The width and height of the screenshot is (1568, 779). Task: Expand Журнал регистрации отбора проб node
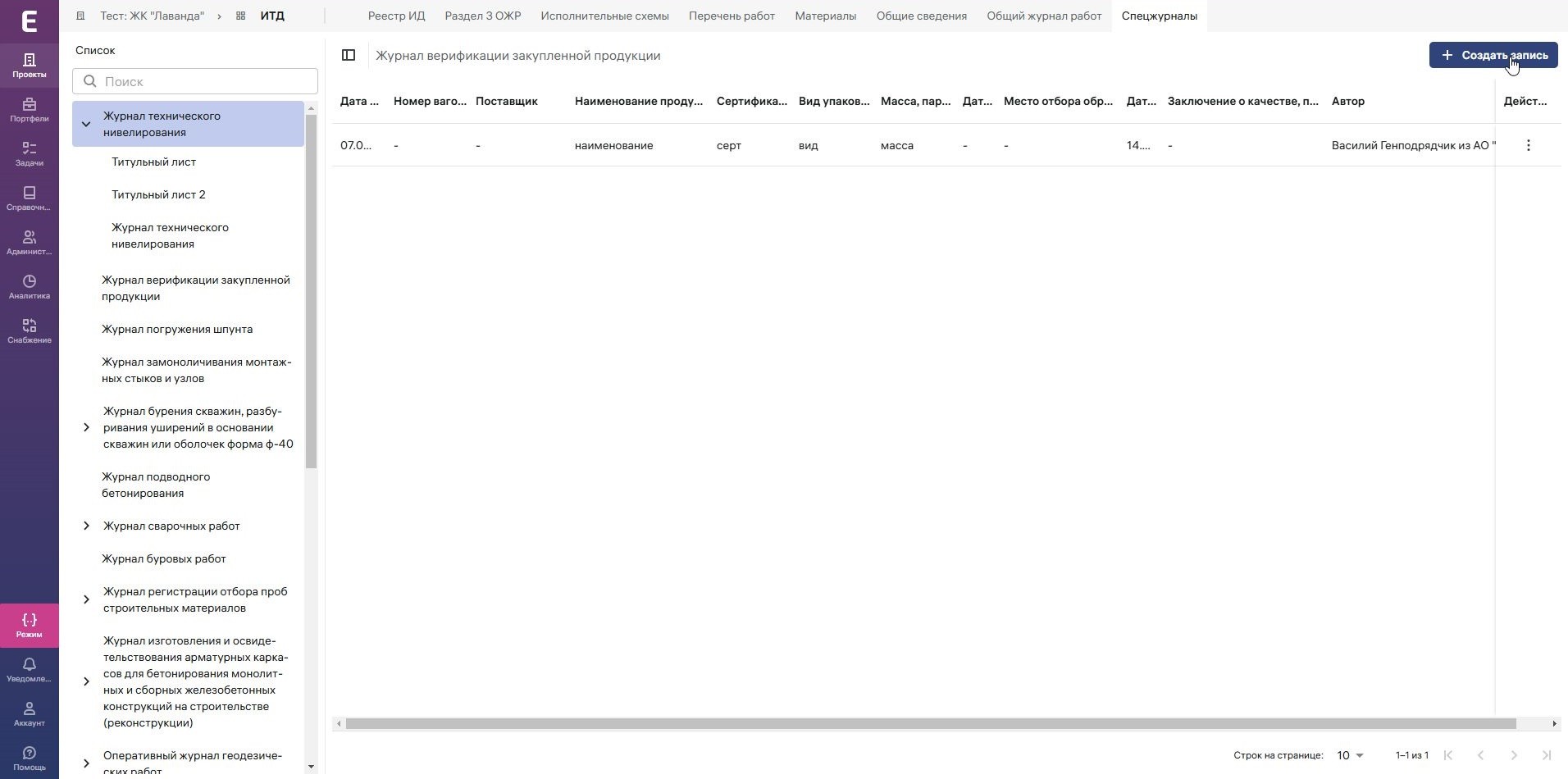pos(86,599)
